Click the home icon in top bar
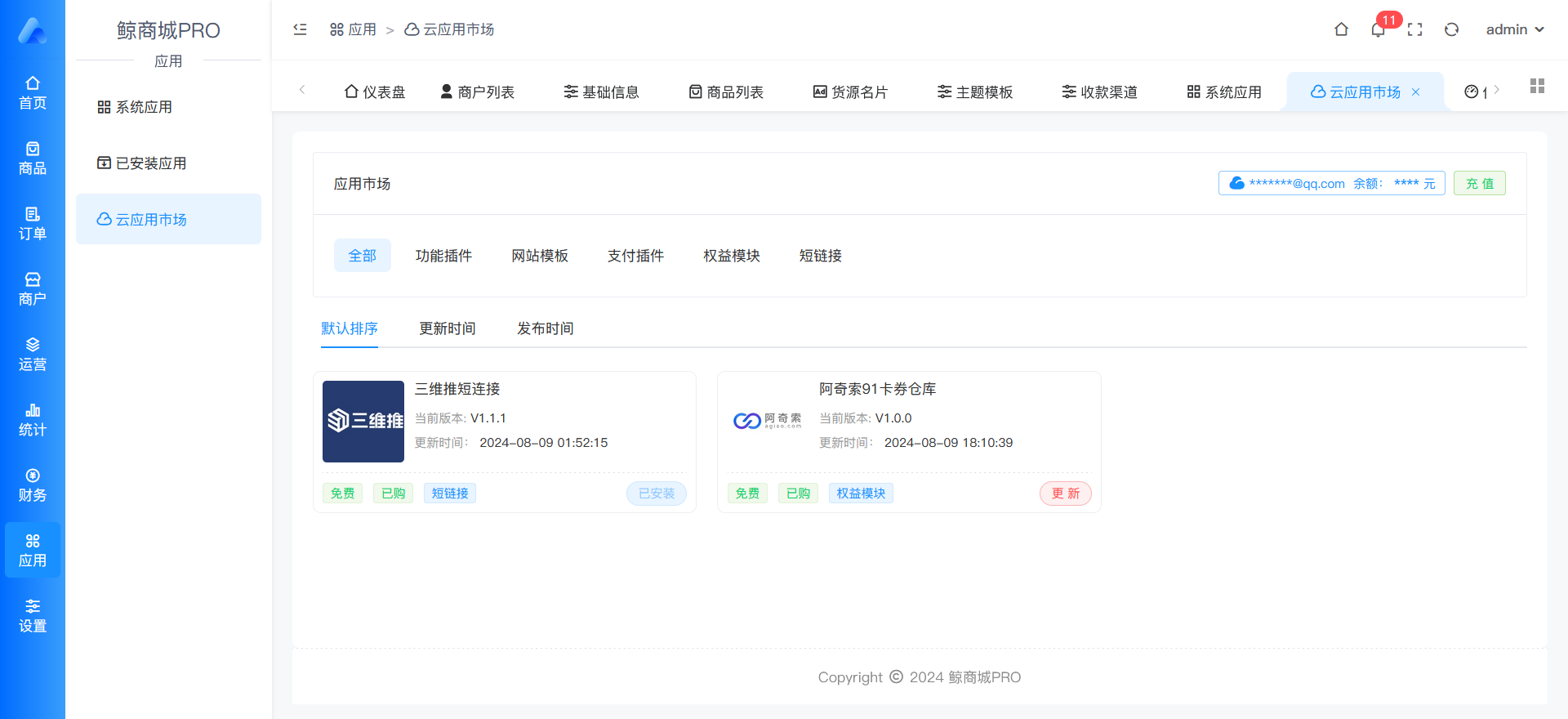This screenshot has width=1568, height=719. tap(1341, 29)
